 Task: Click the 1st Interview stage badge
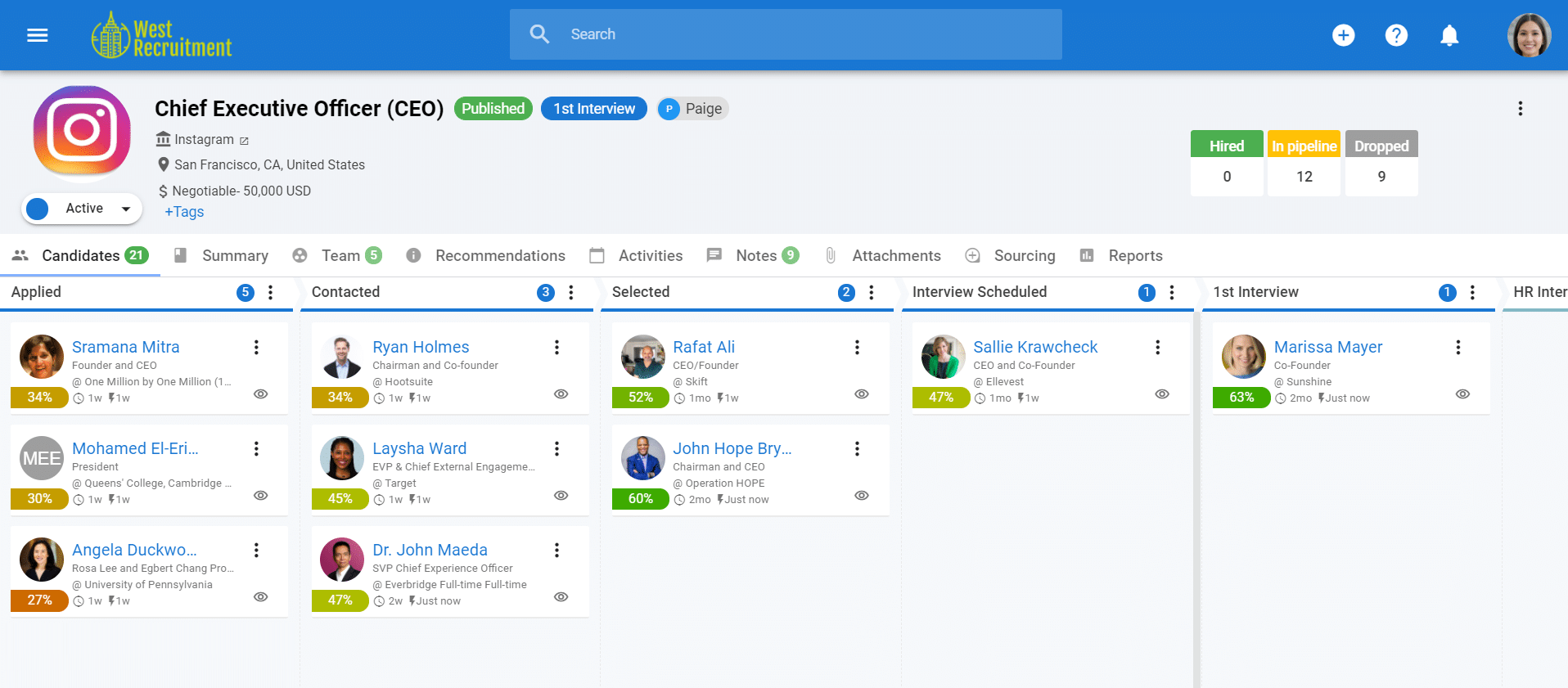(x=594, y=109)
